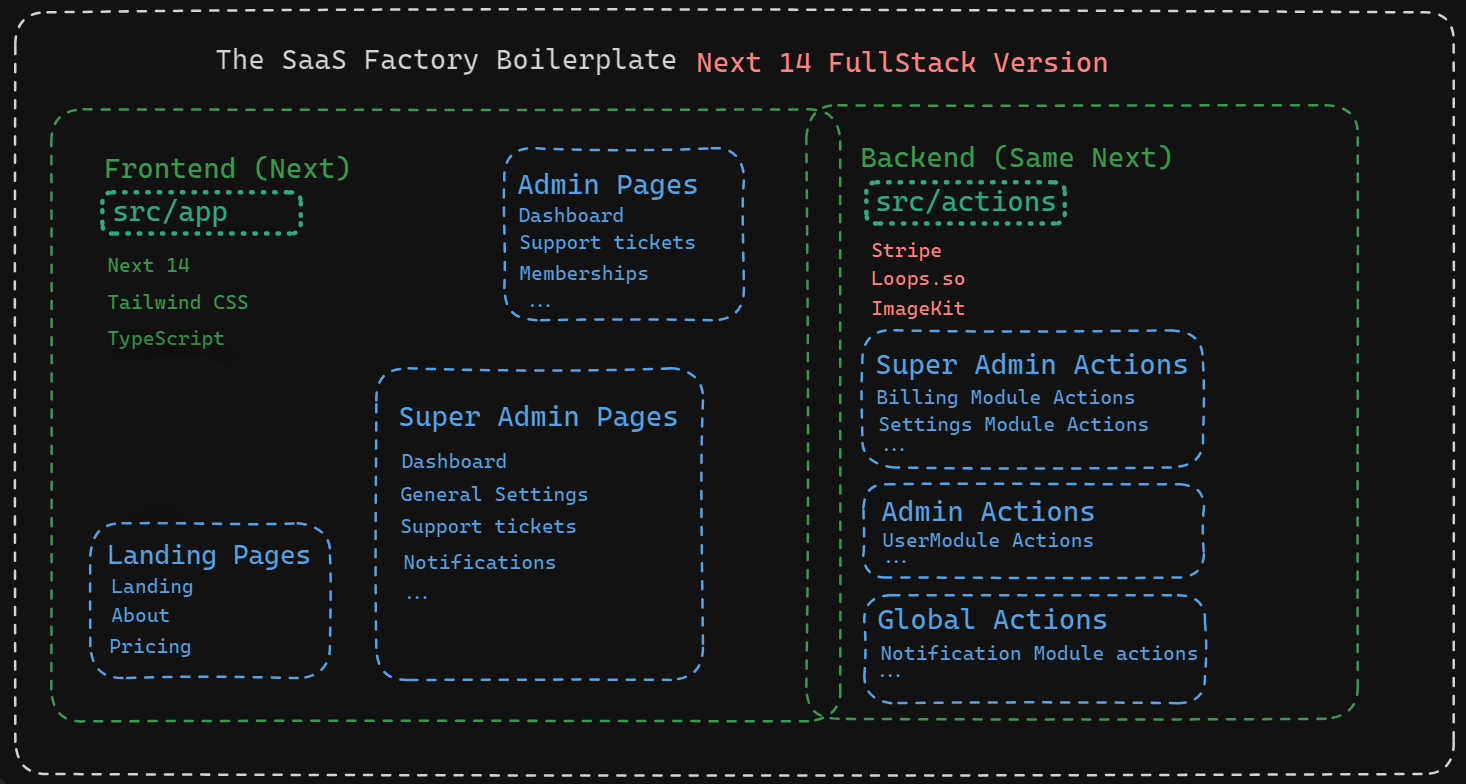Click the 'Pricing' item
Viewport: 1466px width, 784px height.
pyautogui.click(x=150, y=646)
